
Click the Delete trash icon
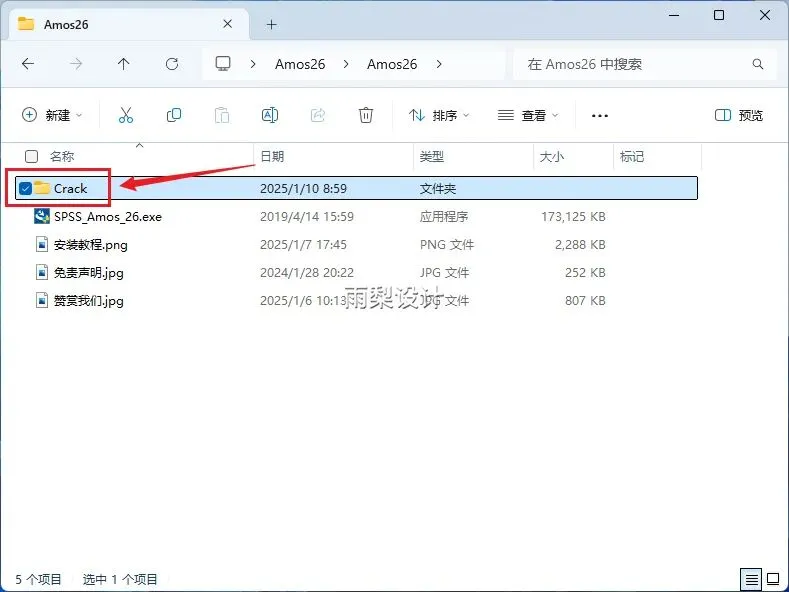[366, 115]
